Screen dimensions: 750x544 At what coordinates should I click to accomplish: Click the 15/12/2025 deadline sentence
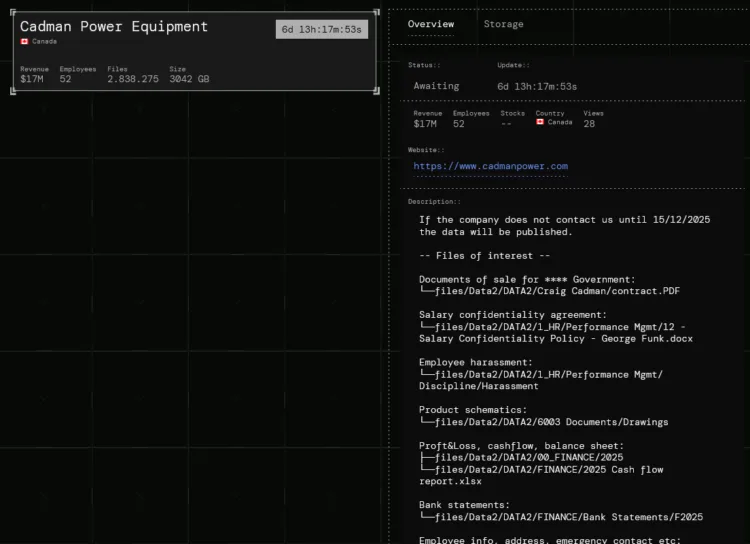(564, 226)
